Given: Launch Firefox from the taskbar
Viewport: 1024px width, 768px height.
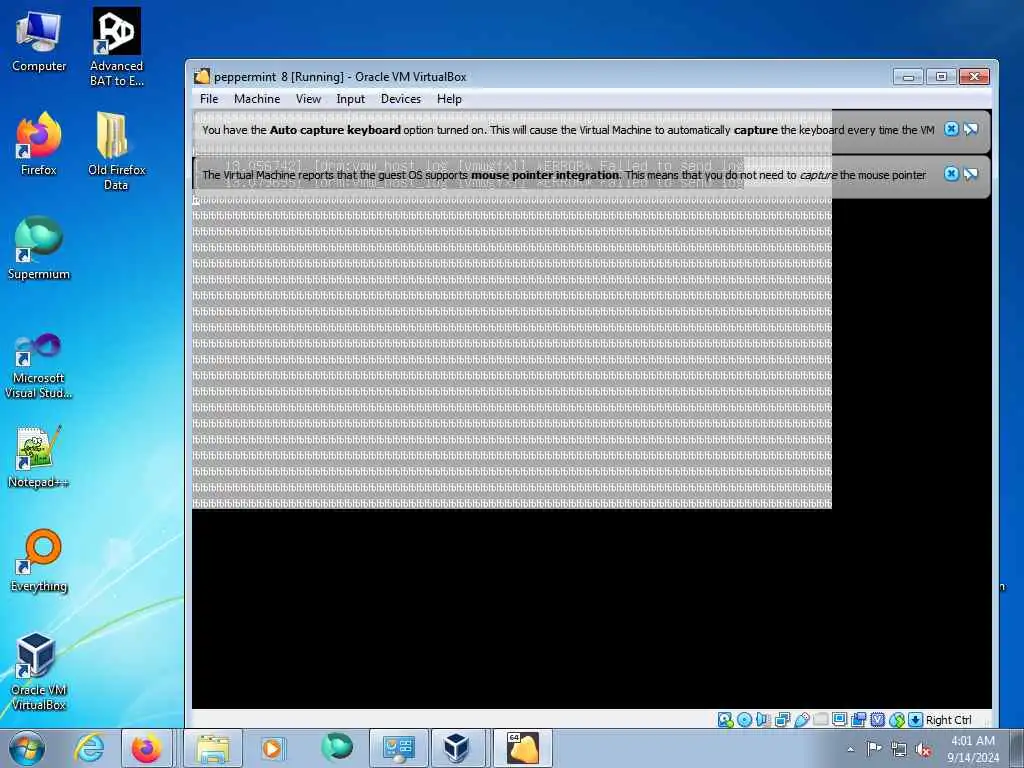Looking at the screenshot, I should point(146,748).
